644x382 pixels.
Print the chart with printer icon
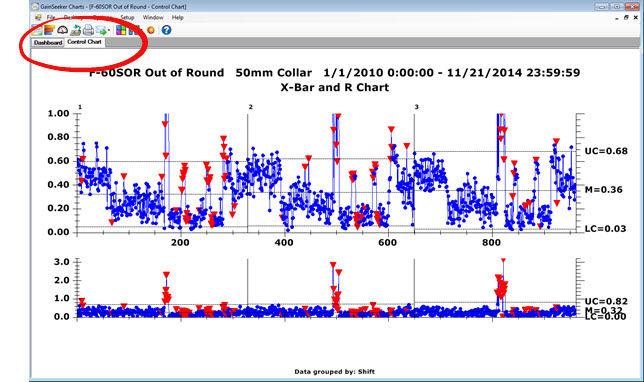pyautogui.click(x=88, y=30)
